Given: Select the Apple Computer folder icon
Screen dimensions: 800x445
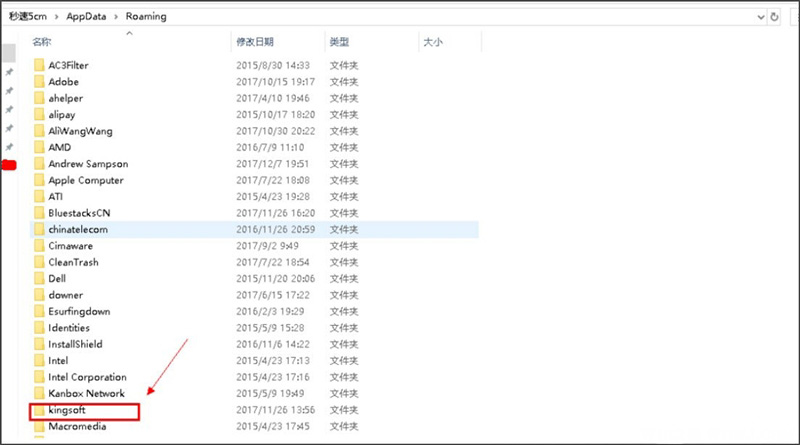Looking at the screenshot, I should 39,180.
